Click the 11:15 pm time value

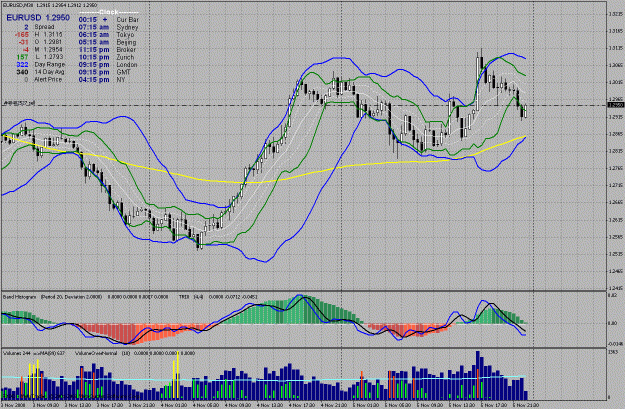pyautogui.click(x=94, y=49)
